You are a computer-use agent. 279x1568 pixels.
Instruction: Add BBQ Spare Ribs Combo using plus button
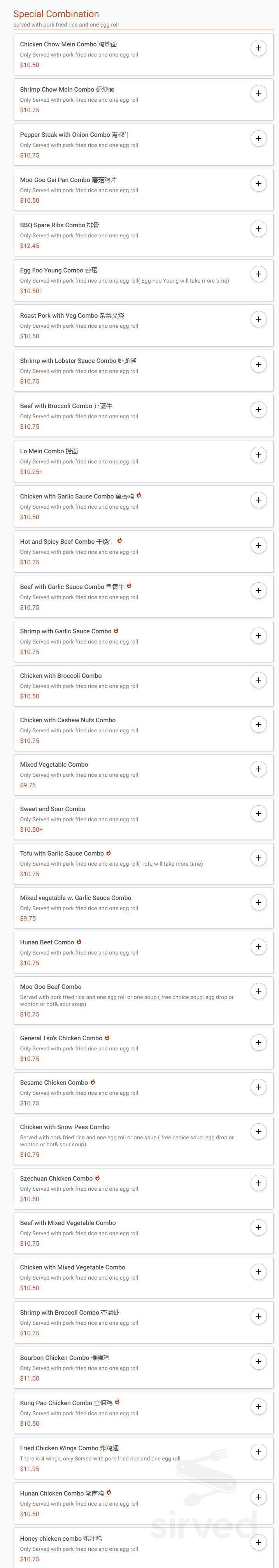258,228
